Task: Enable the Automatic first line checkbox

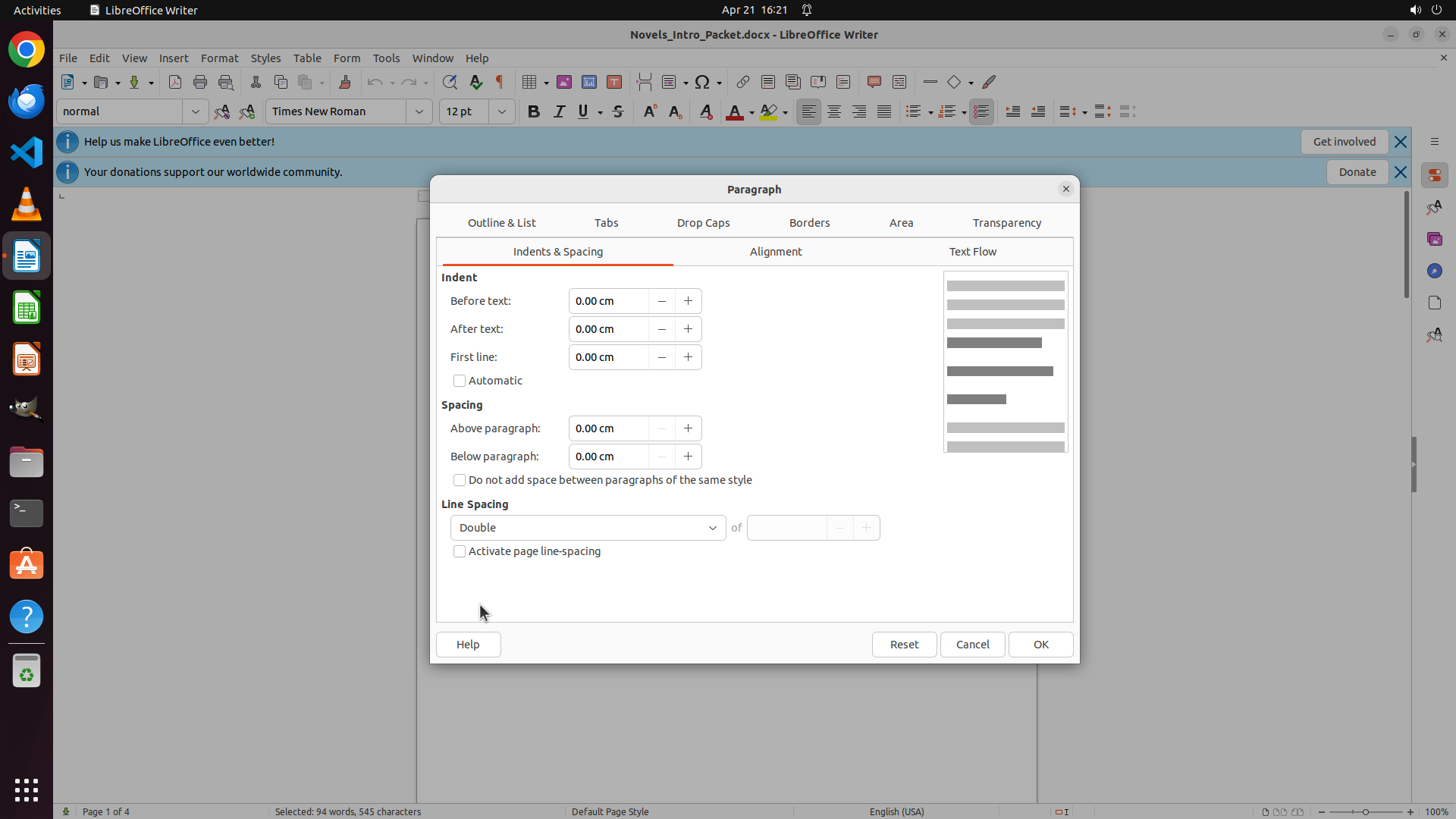Action: tap(460, 381)
